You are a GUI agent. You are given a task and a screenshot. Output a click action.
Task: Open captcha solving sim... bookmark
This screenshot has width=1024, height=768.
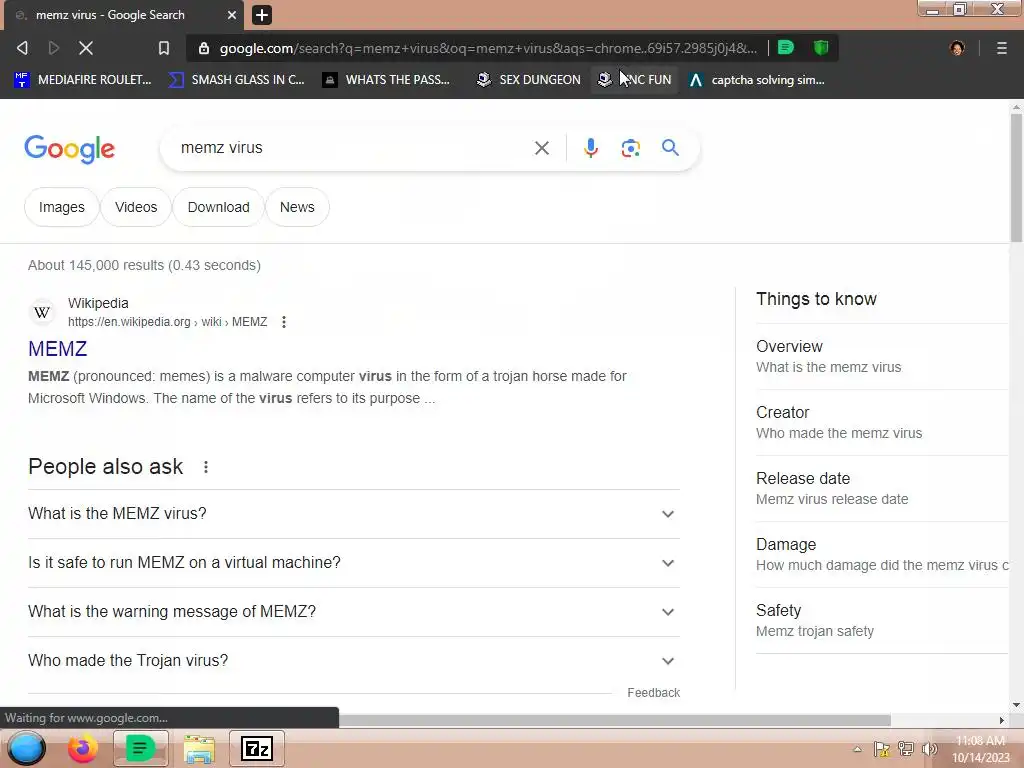pos(758,80)
